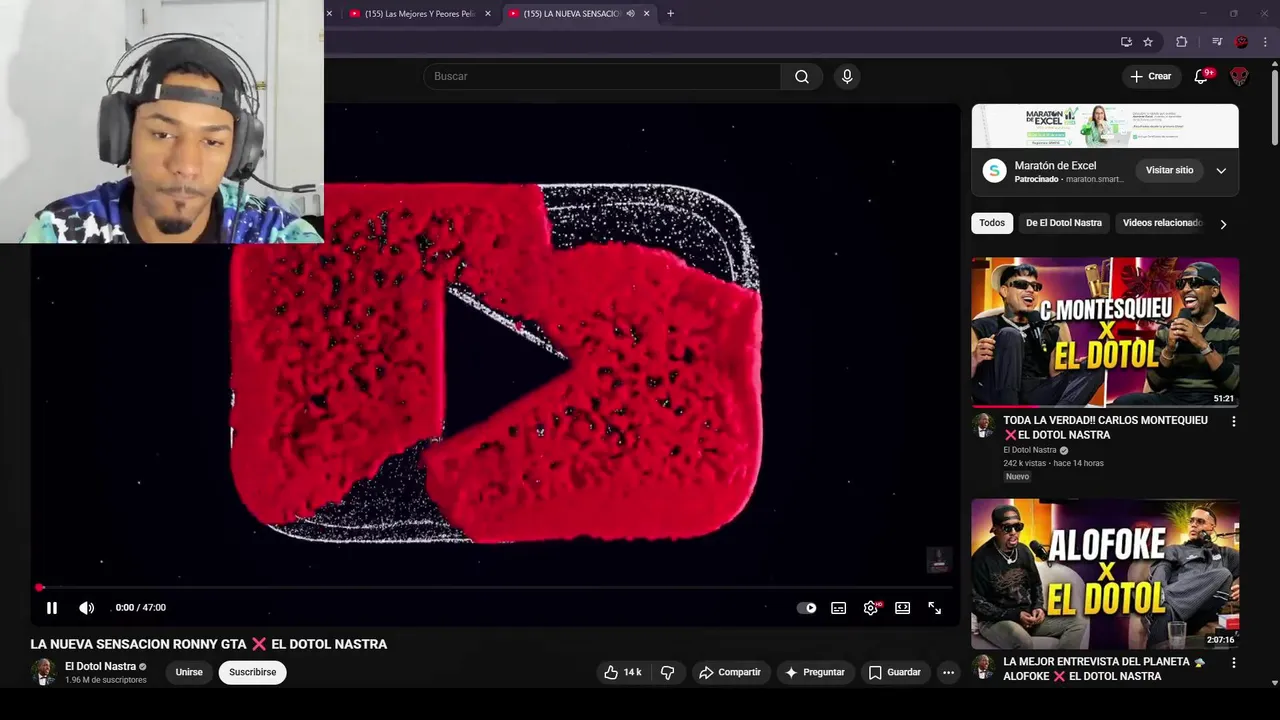This screenshot has width=1280, height=720.
Task: Enter fullscreen mode
Action: tap(935, 608)
